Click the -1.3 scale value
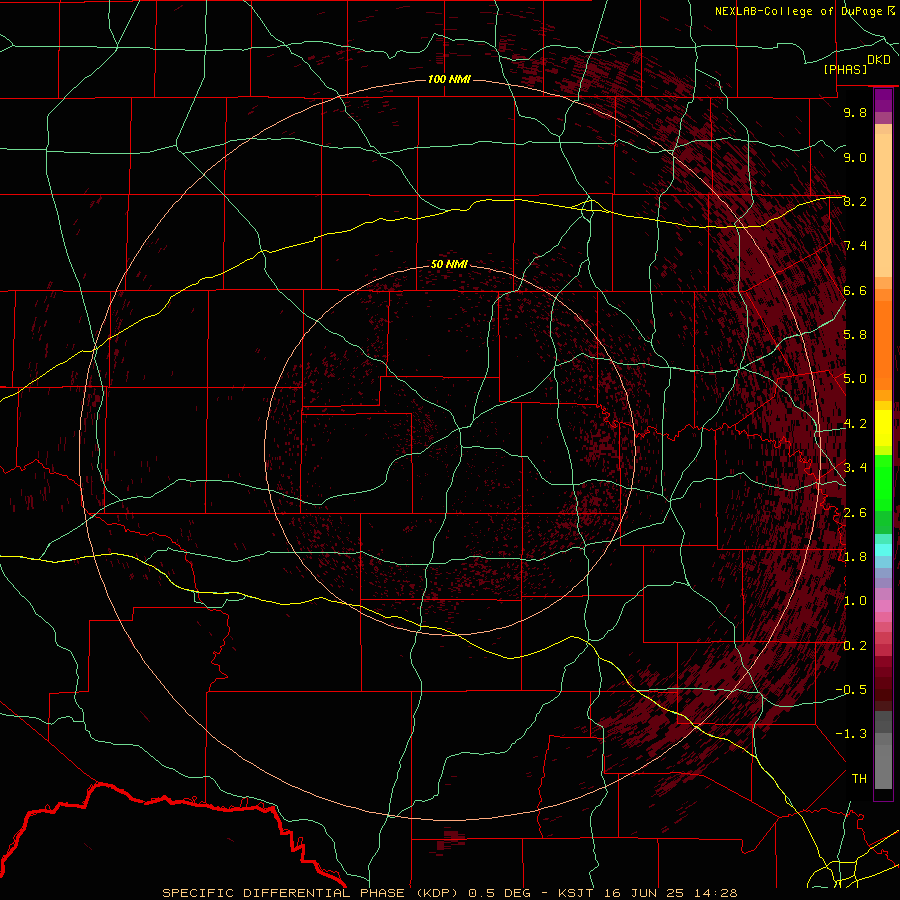This screenshot has width=900, height=900. click(x=851, y=734)
